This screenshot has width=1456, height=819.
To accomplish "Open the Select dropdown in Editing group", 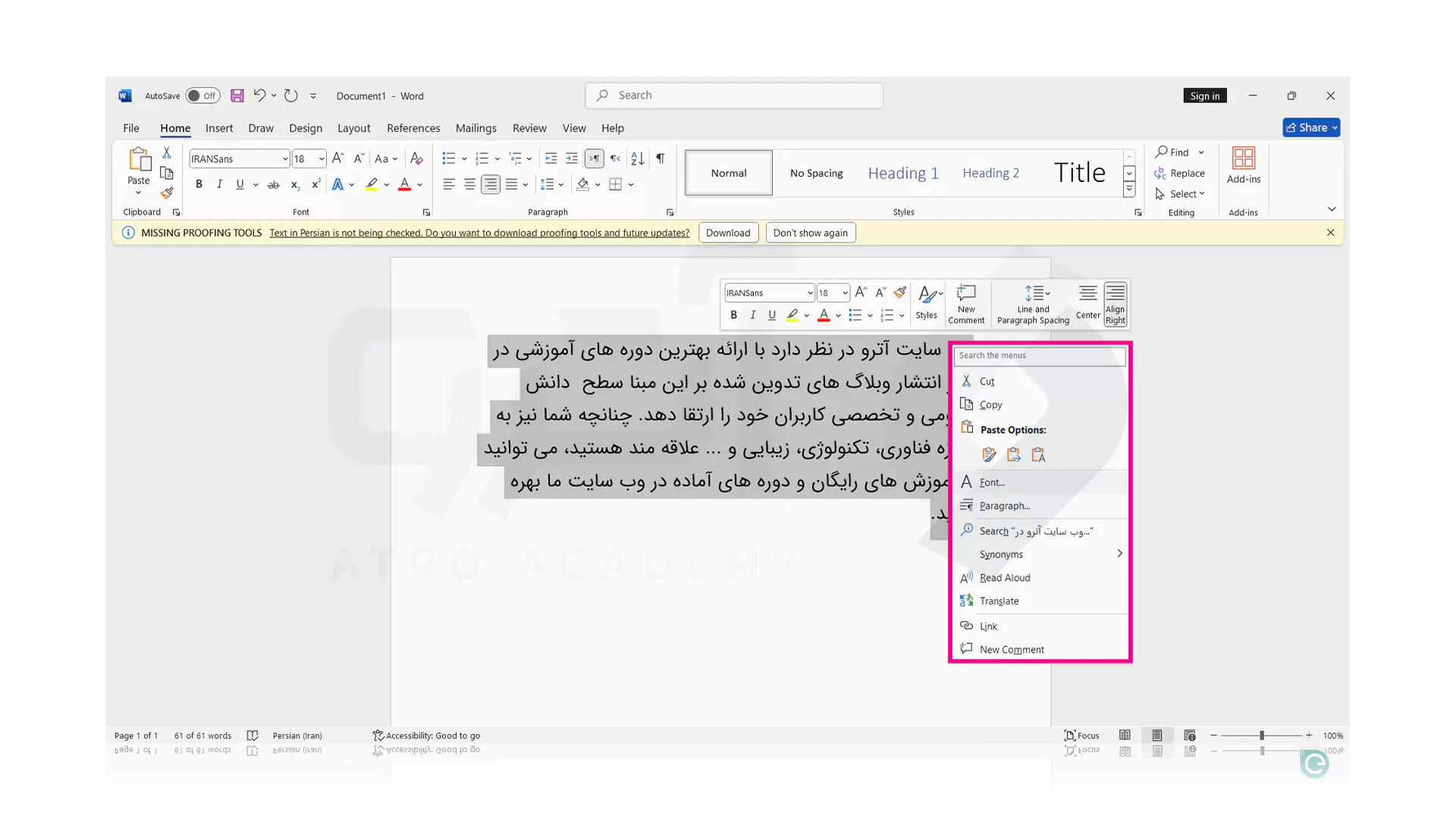I will tap(1180, 194).
